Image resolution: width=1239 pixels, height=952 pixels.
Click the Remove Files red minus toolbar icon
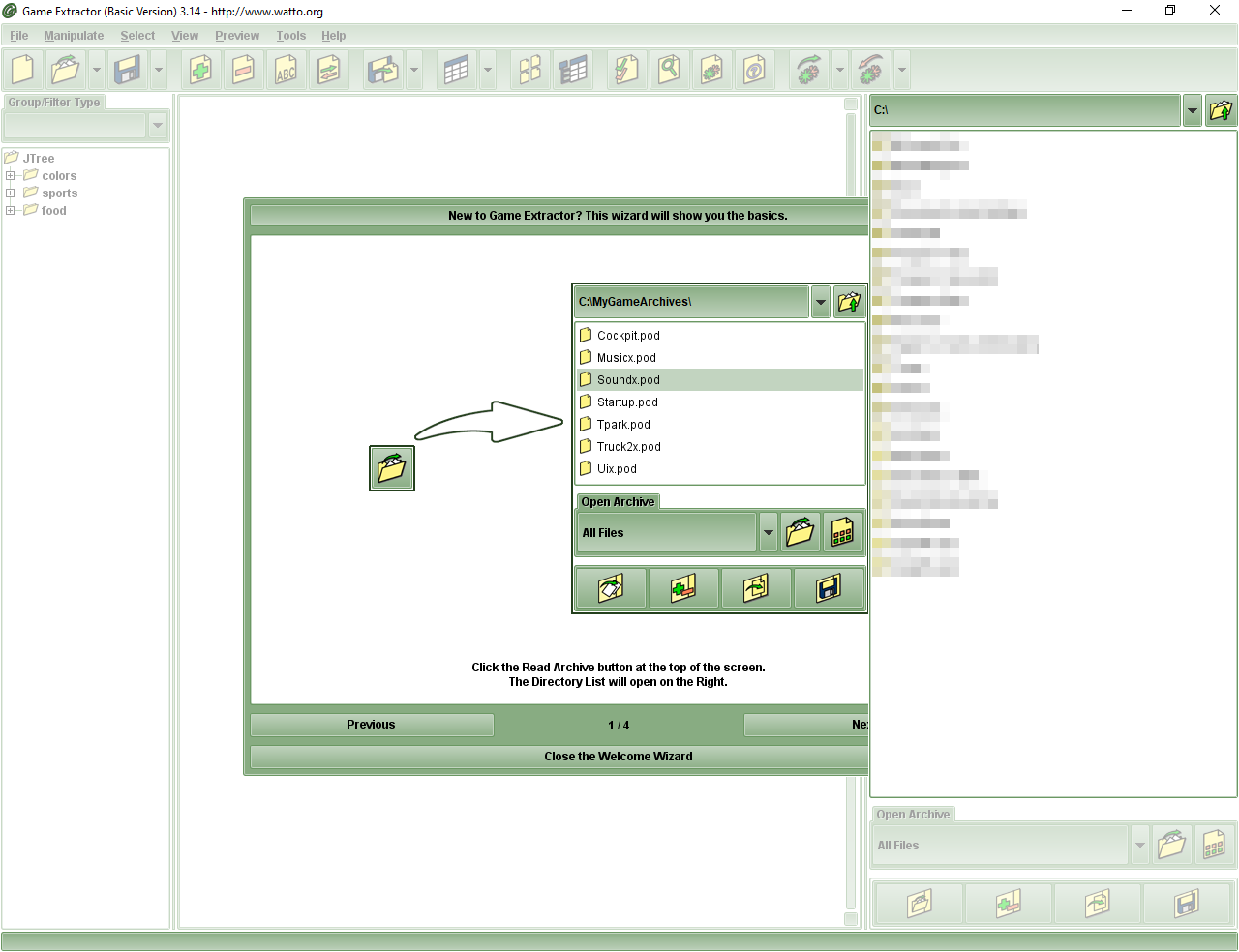point(244,70)
